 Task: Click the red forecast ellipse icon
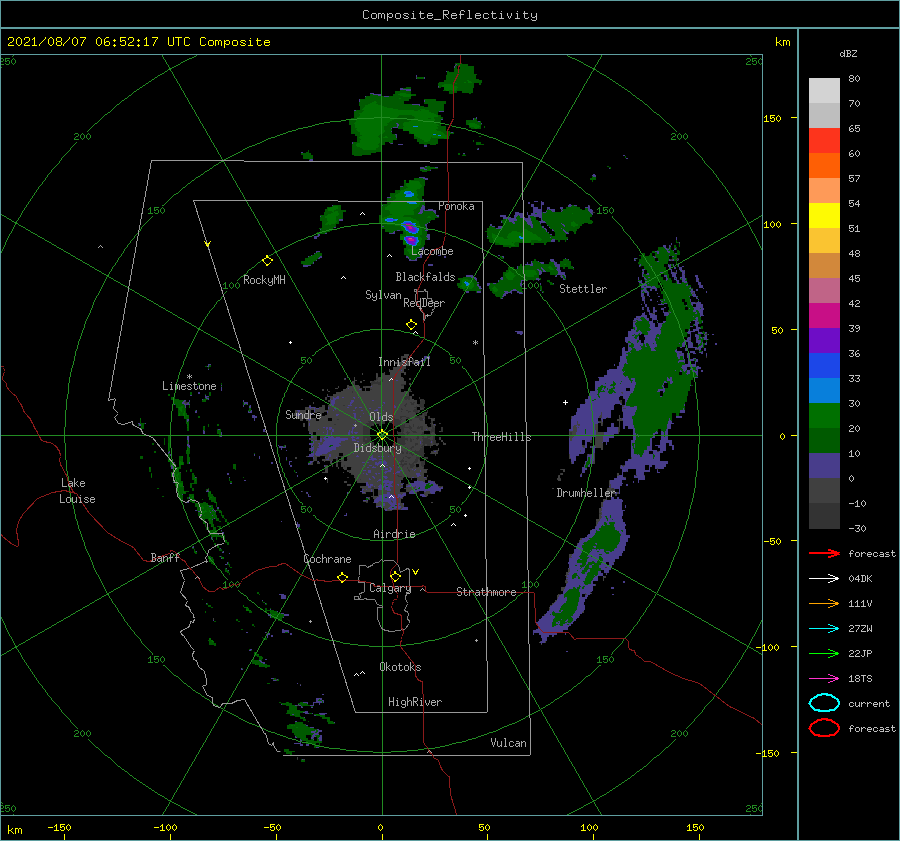coord(824,728)
